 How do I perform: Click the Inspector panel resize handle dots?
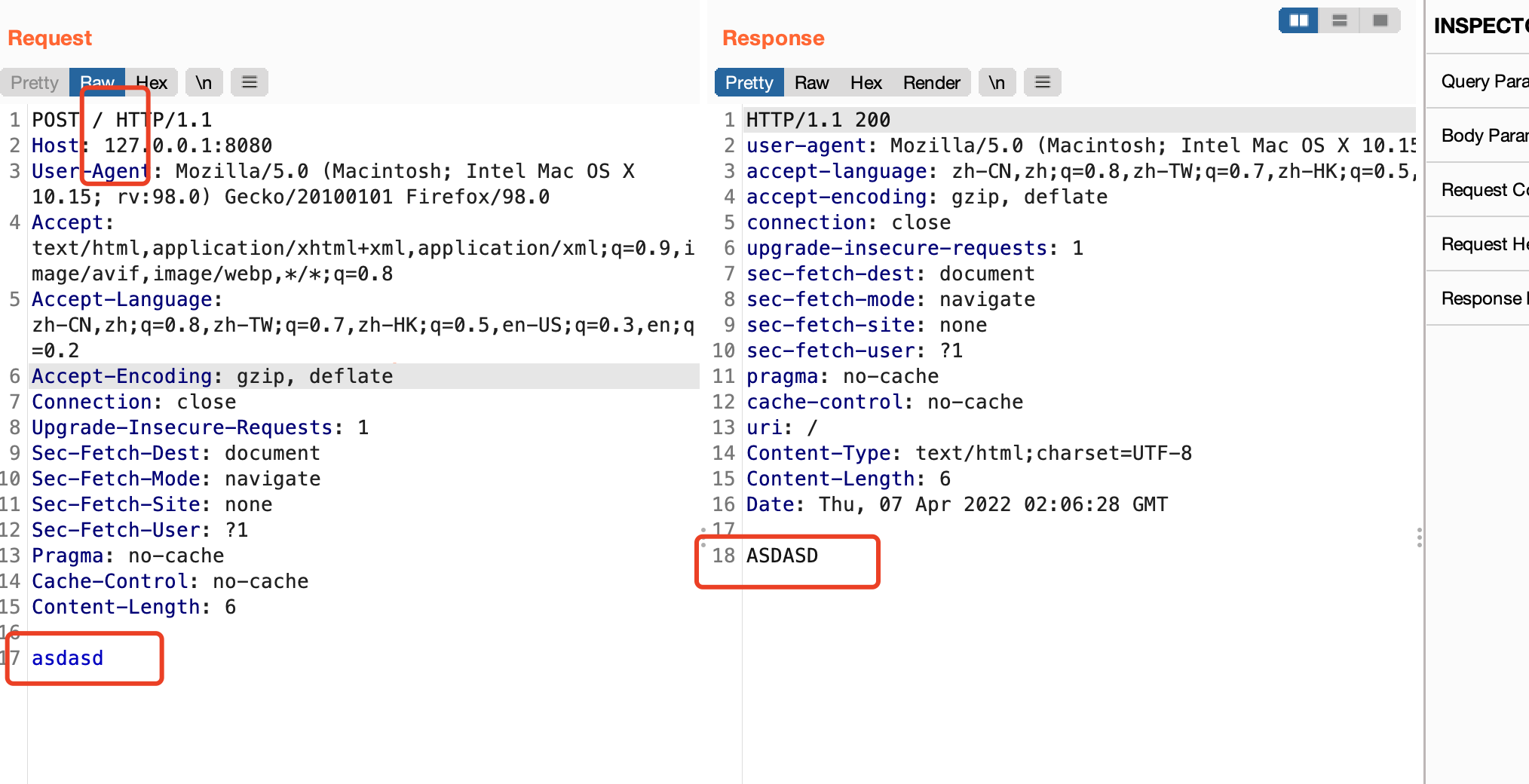tap(1420, 537)
